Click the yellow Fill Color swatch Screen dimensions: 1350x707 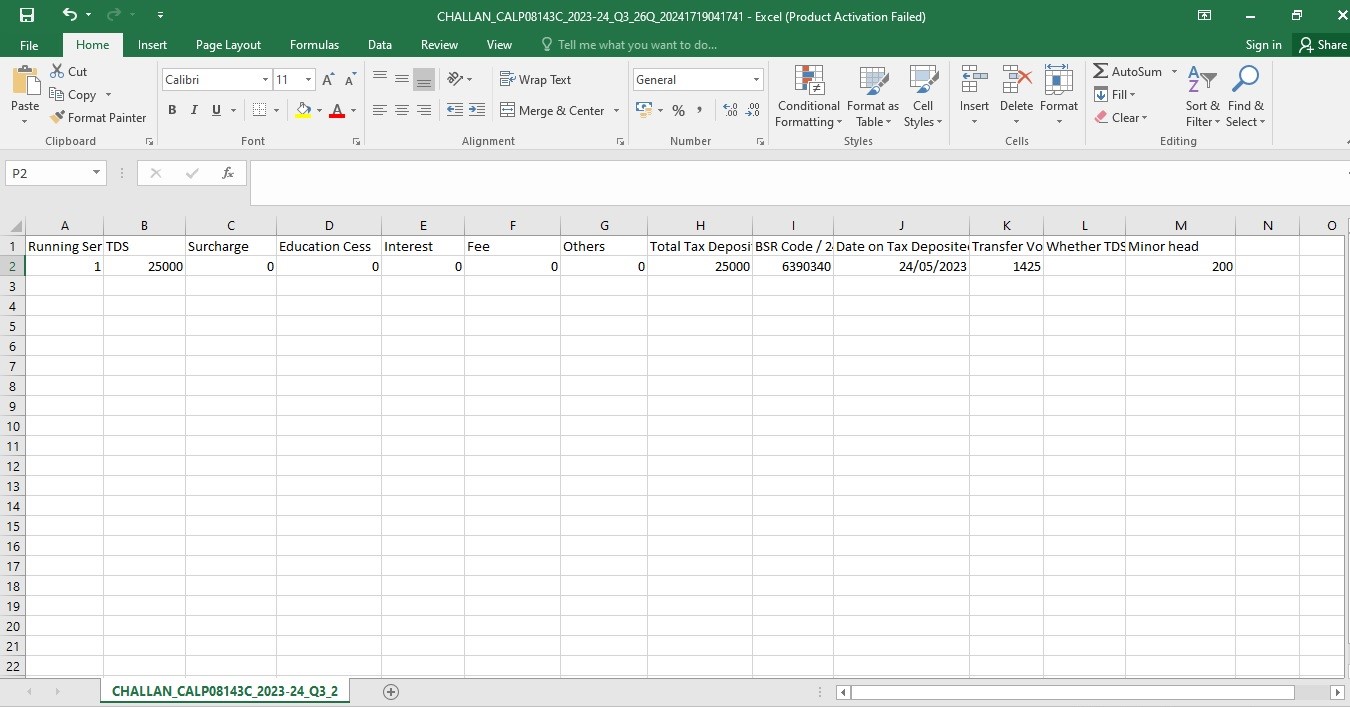[304, 110]
